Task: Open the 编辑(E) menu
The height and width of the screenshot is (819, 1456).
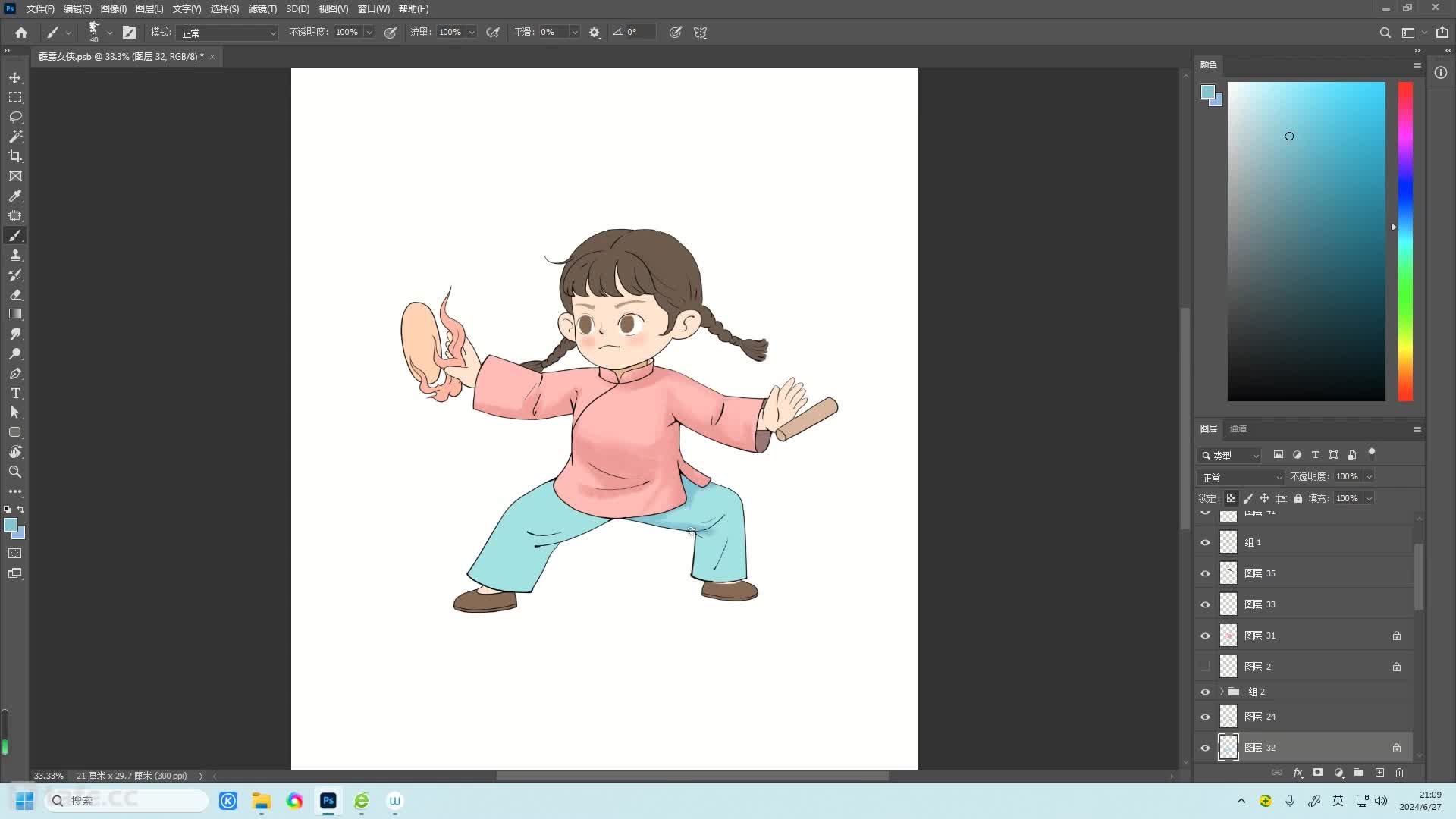Action: point(77,9)
